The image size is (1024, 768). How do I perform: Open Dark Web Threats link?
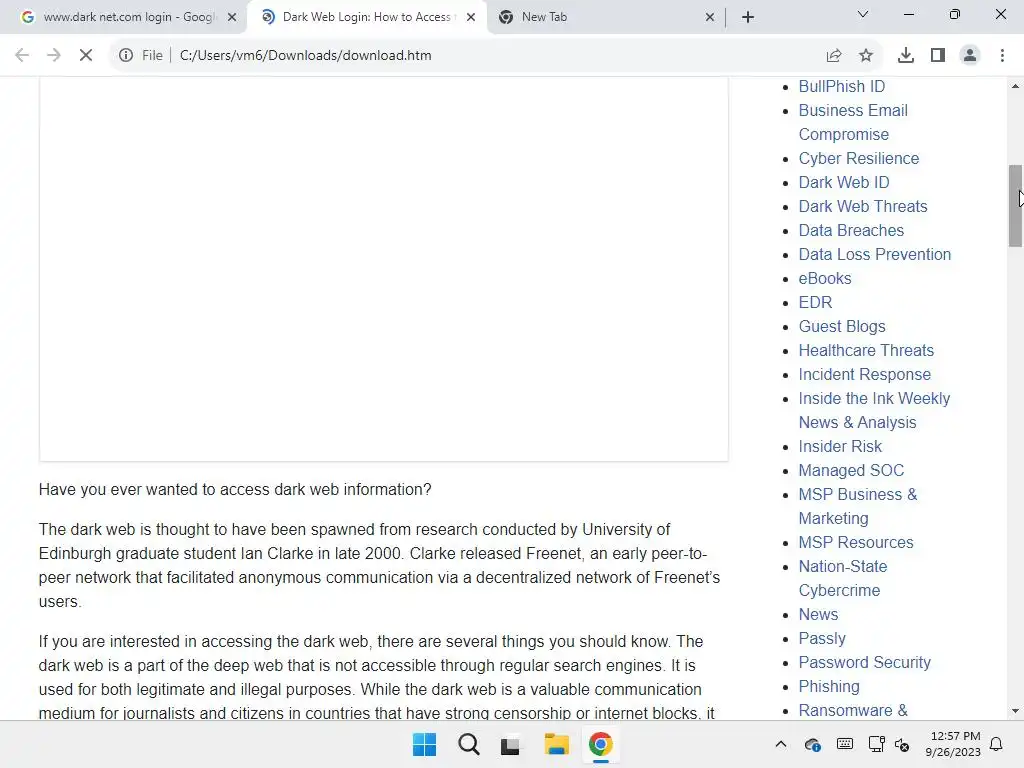863,206
